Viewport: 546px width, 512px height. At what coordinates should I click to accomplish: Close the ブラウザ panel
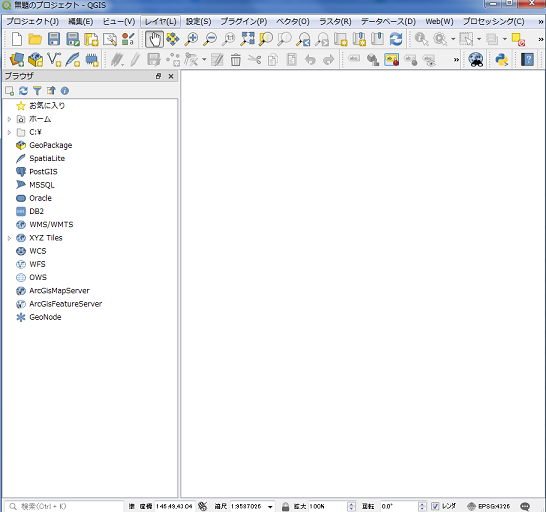point(171,76)
